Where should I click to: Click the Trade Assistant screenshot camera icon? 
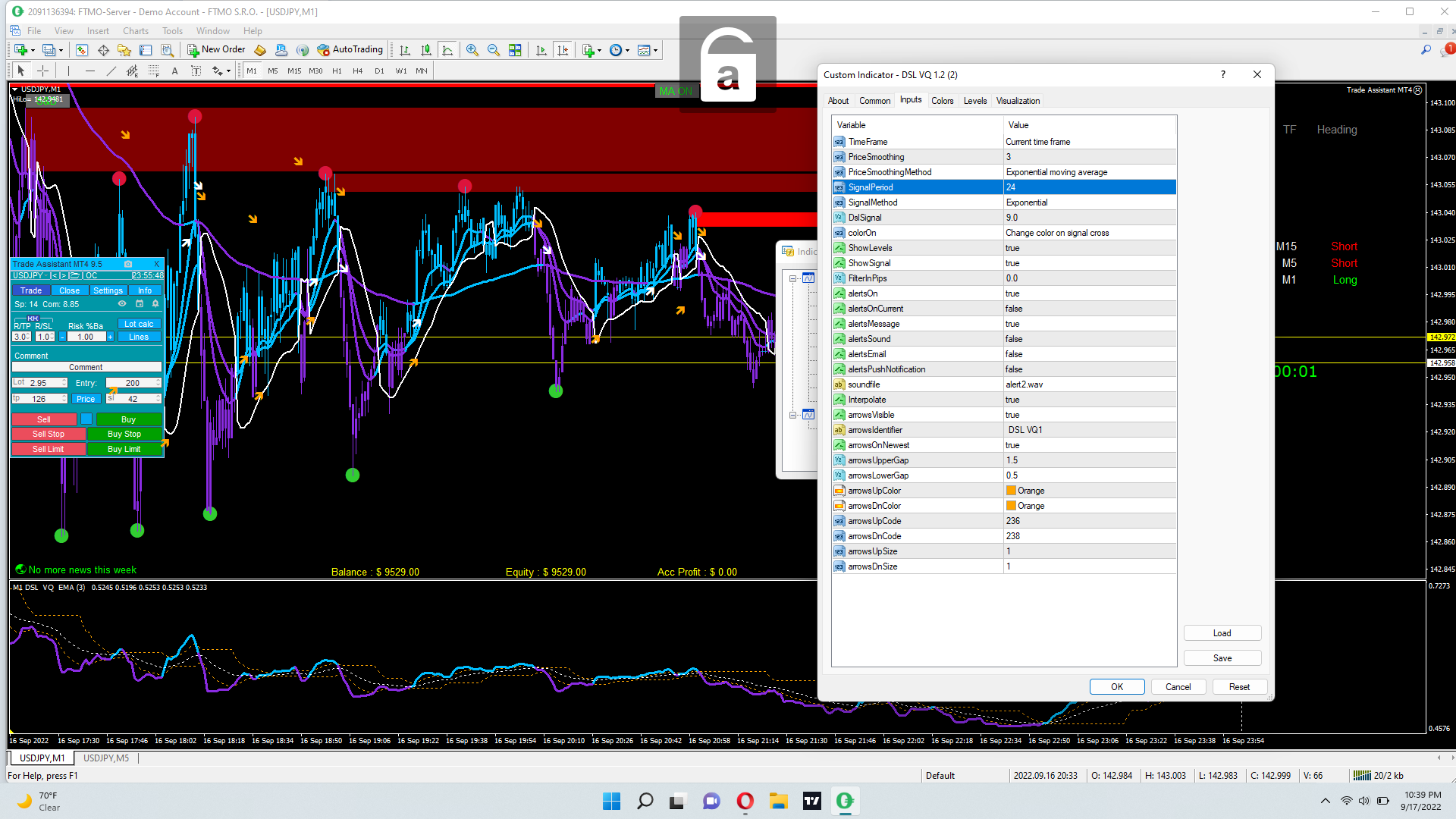pos(127,264)
